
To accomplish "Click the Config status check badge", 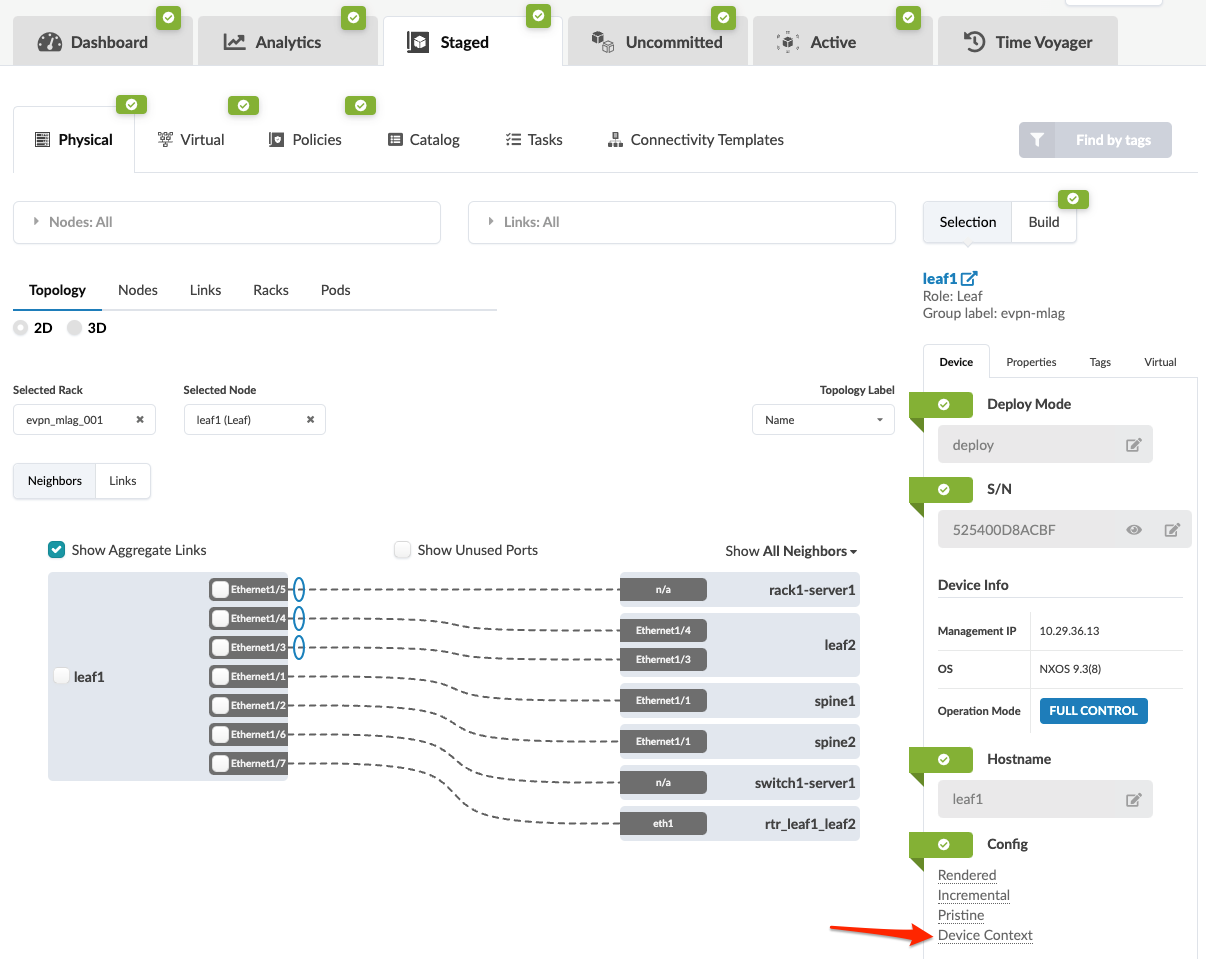I will 942,844.
